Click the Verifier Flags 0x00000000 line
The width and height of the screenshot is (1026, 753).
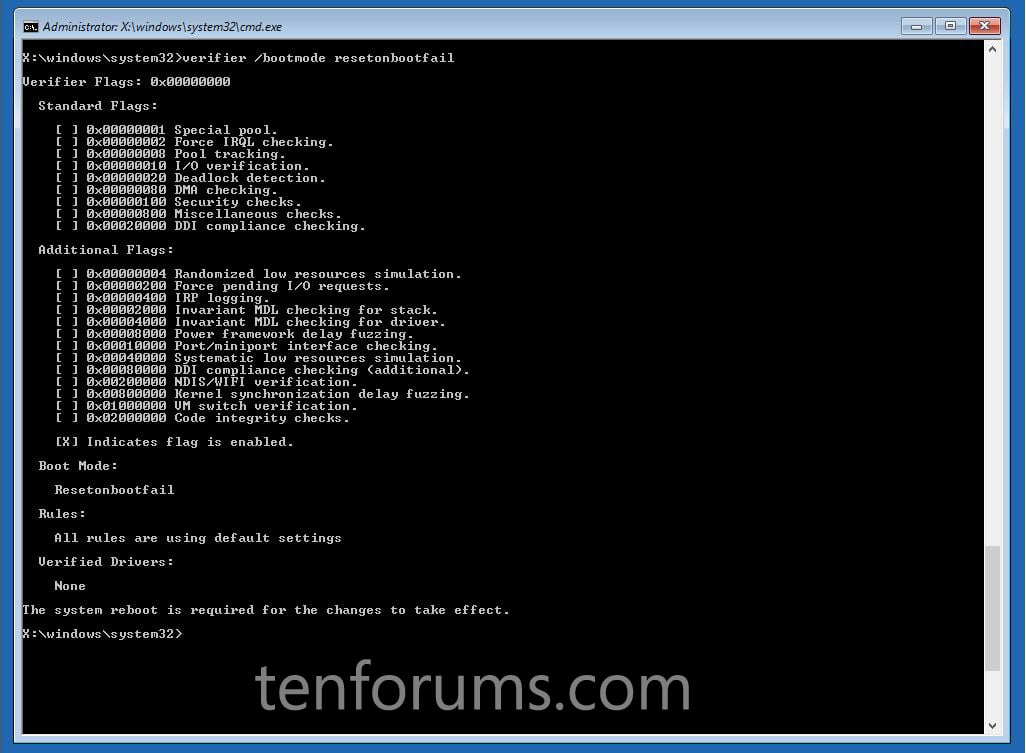[x=126, y=82]
